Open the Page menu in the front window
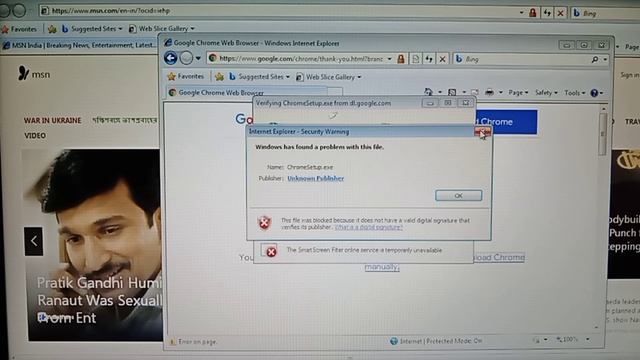This screenshot has height=360, width=640. coord(518,93)
